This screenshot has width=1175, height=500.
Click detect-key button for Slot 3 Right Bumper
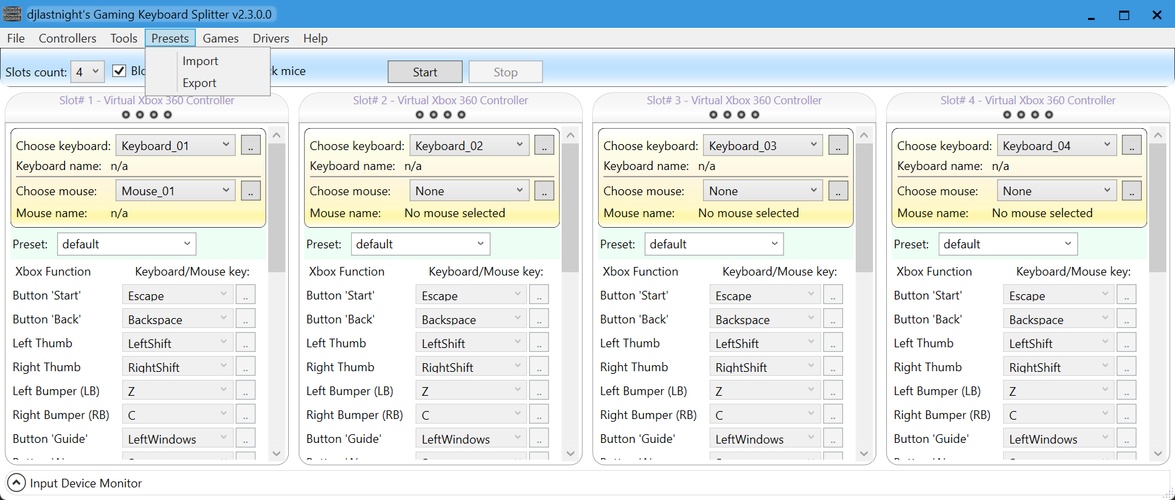(x=833, y=415)
